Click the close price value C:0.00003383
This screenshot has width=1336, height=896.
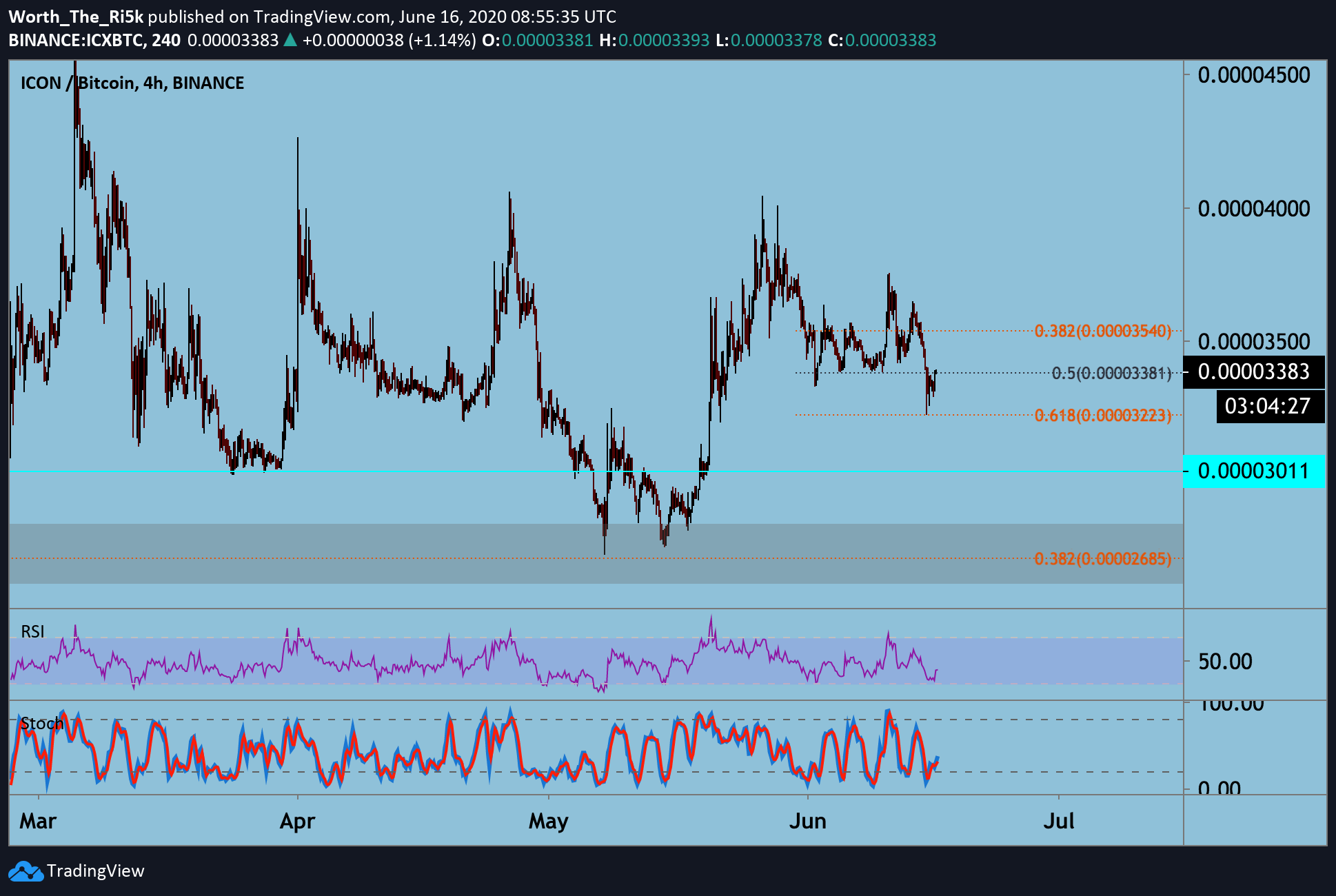coord(882,40)
